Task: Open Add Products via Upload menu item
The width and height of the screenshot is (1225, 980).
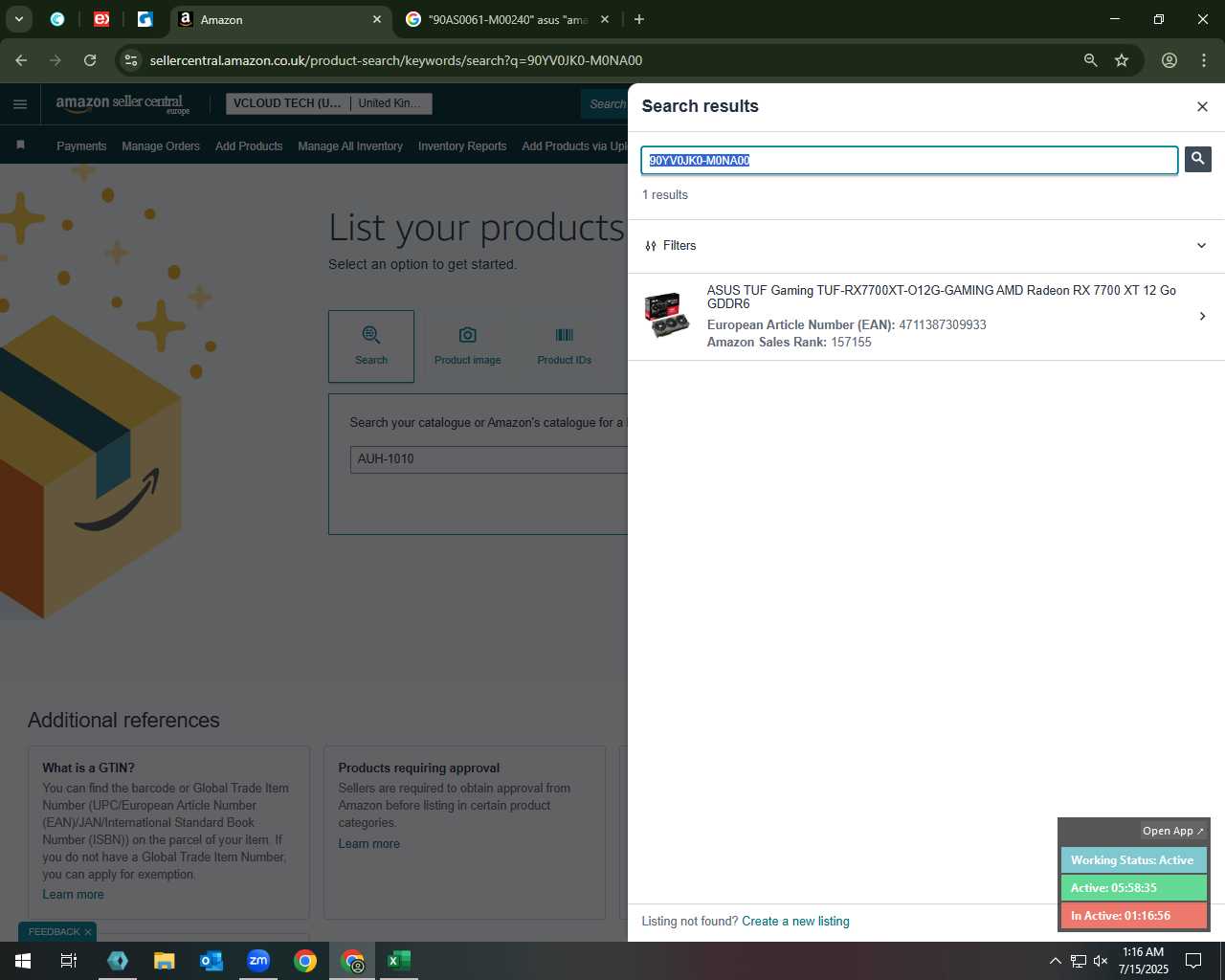Action: (x=574, y=146)
